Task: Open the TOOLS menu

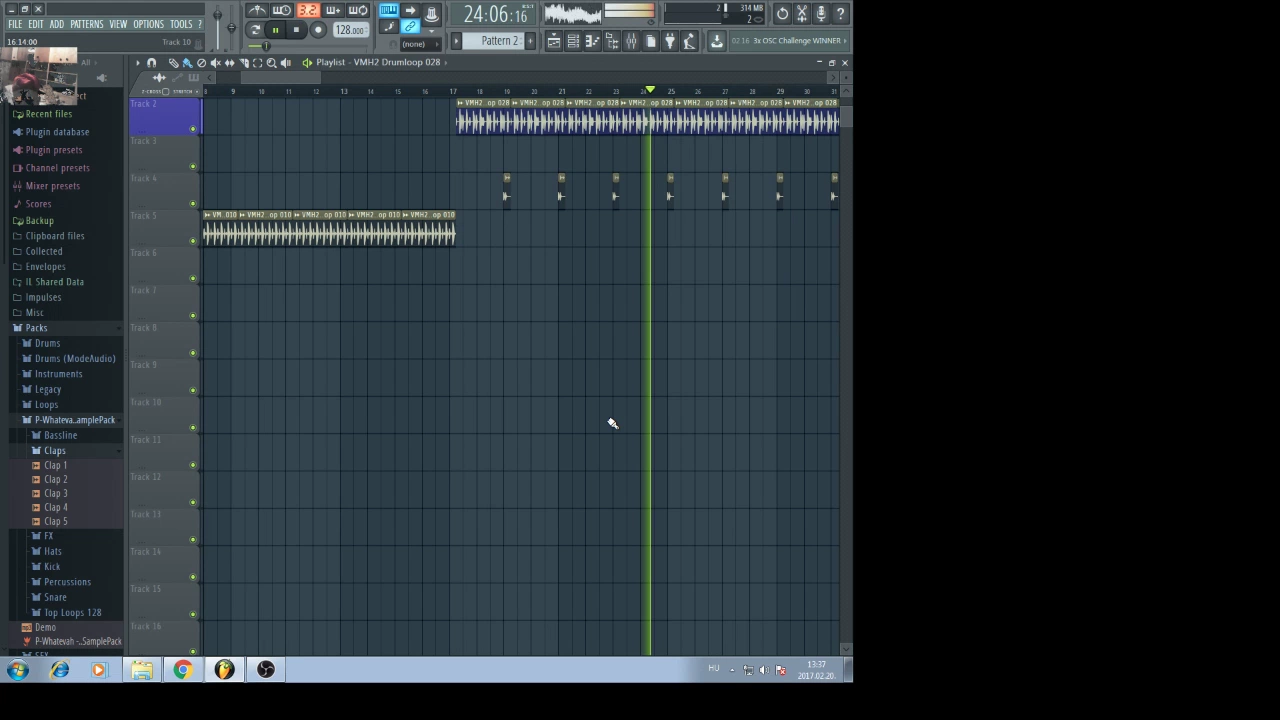Action: click(181, 24)
